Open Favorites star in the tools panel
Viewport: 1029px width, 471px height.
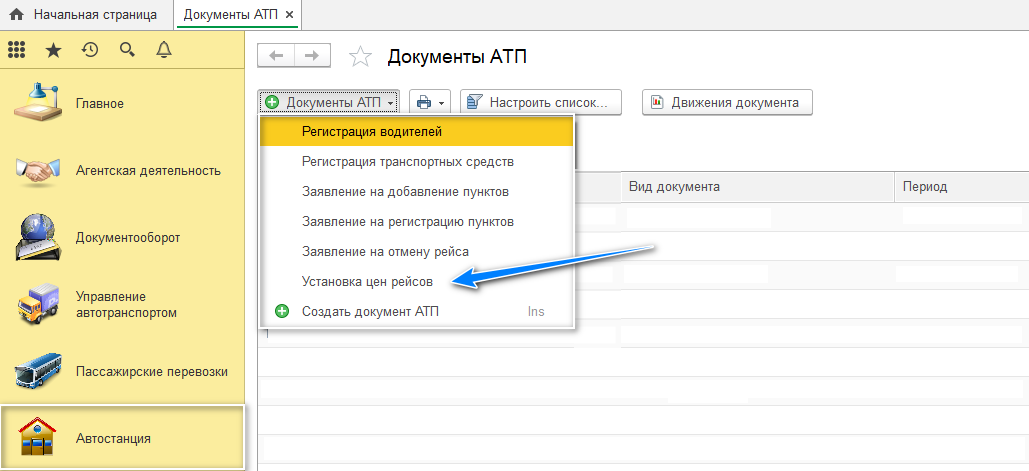pos(53,49)
